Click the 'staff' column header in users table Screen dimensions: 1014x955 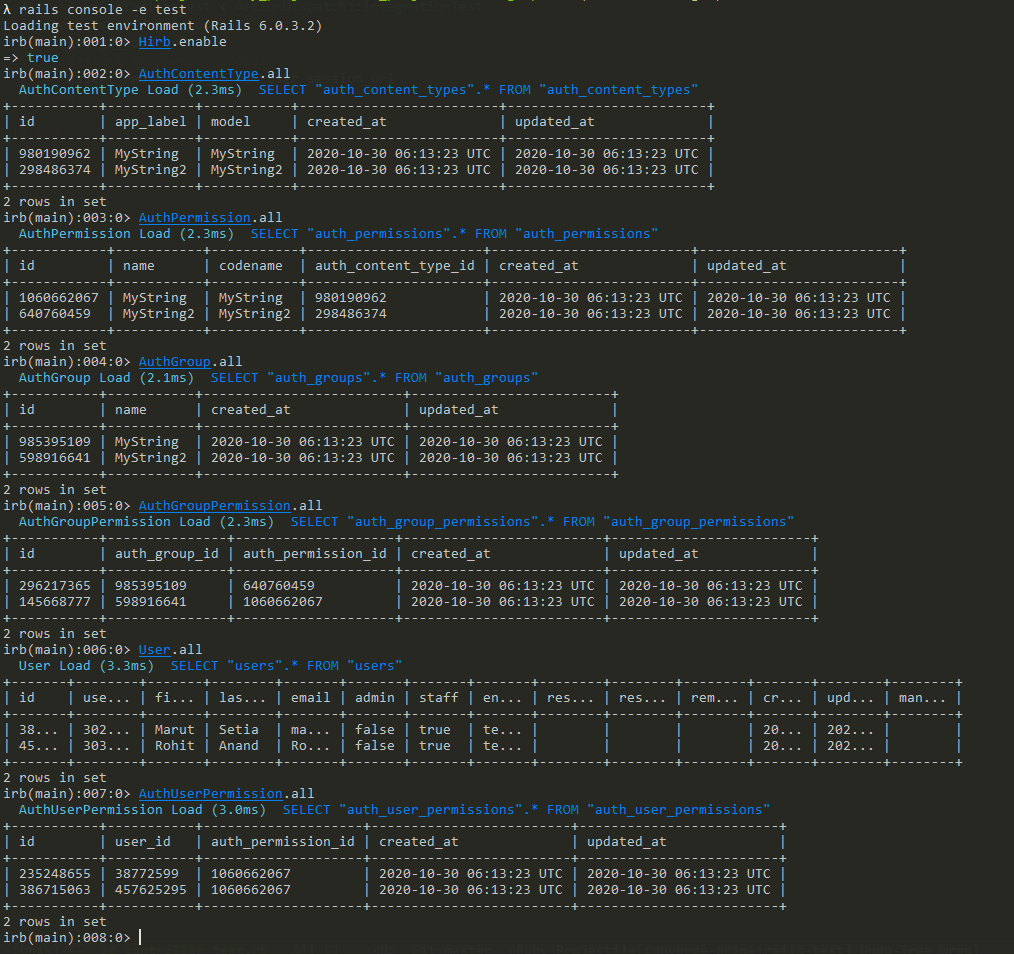click(x=438, y=698)
